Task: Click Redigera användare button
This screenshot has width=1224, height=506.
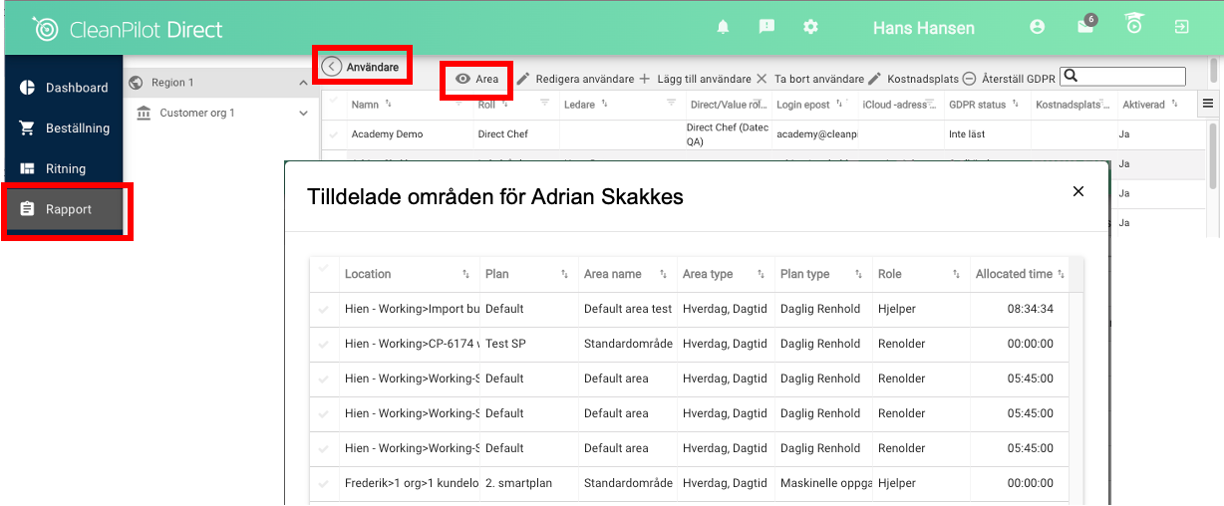Action: click(x=575, y=79)
